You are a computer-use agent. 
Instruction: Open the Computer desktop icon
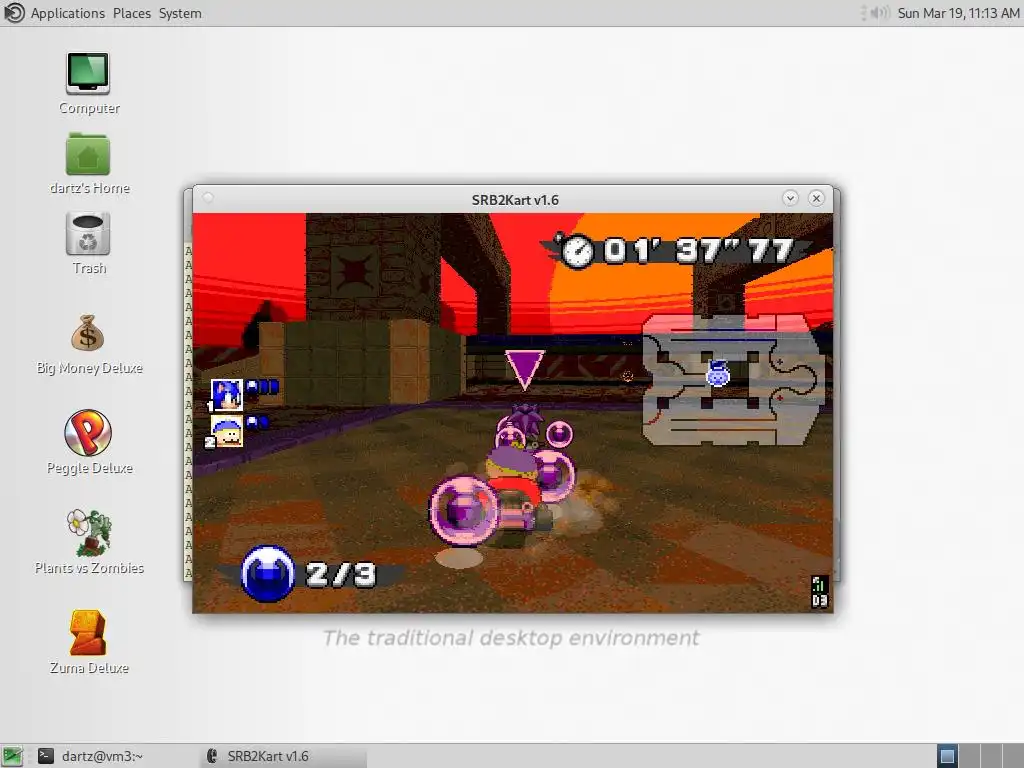(x=89, y=84)
